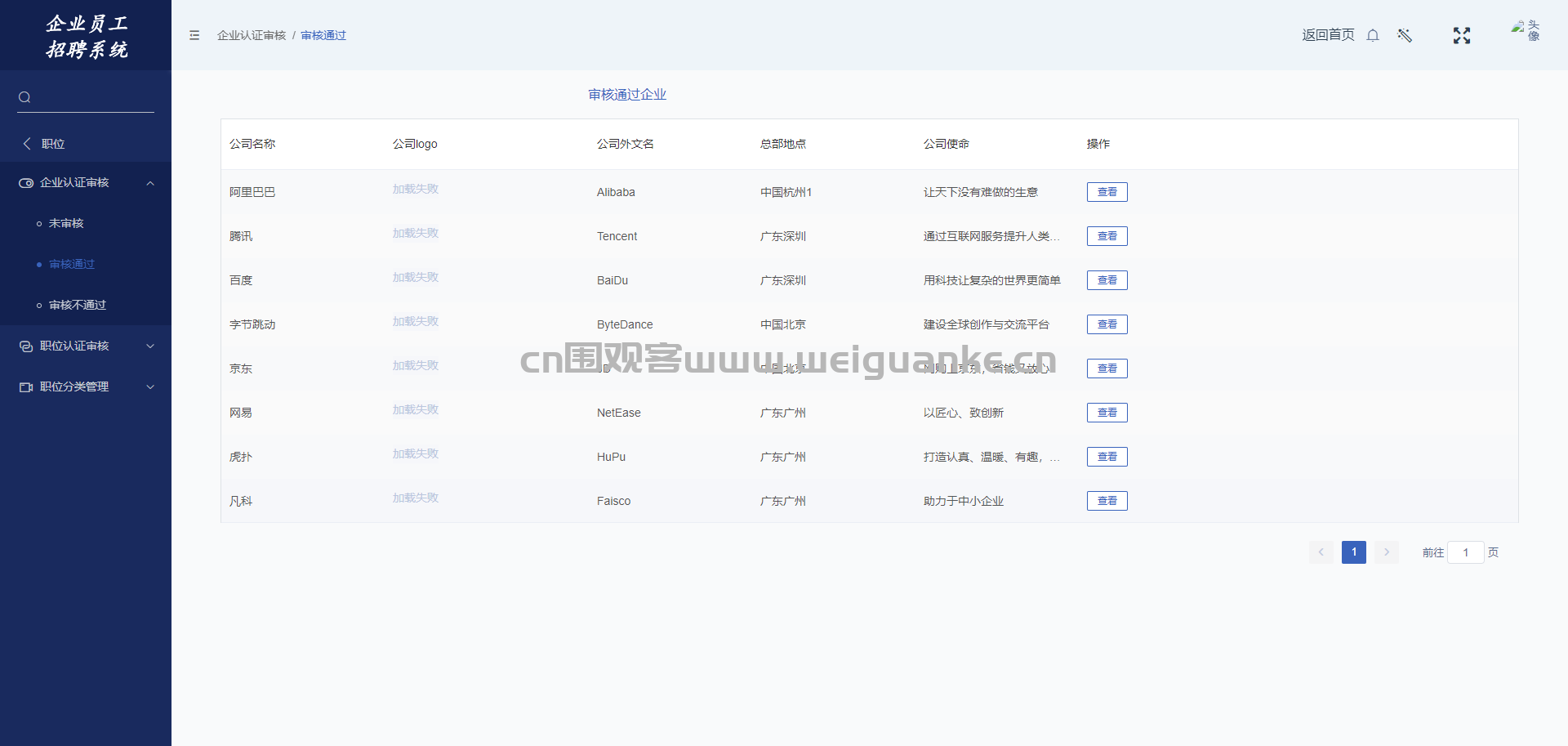Screen dimensions: 1568x746
Task: Click the Faisco cell
Action: pyautogui.click(x=613, y=501)
